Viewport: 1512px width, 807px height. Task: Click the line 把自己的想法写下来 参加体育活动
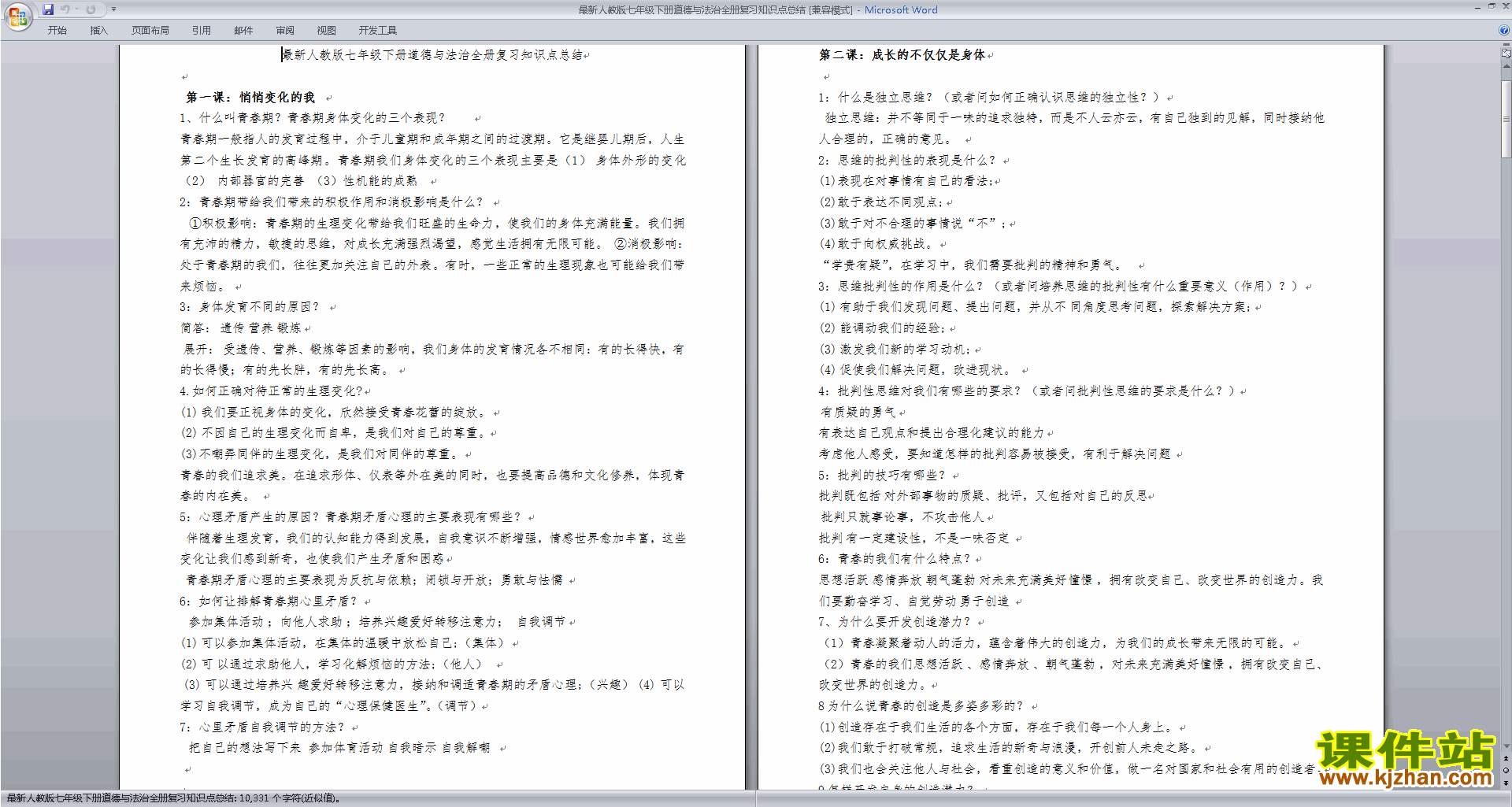click(339, 748)
